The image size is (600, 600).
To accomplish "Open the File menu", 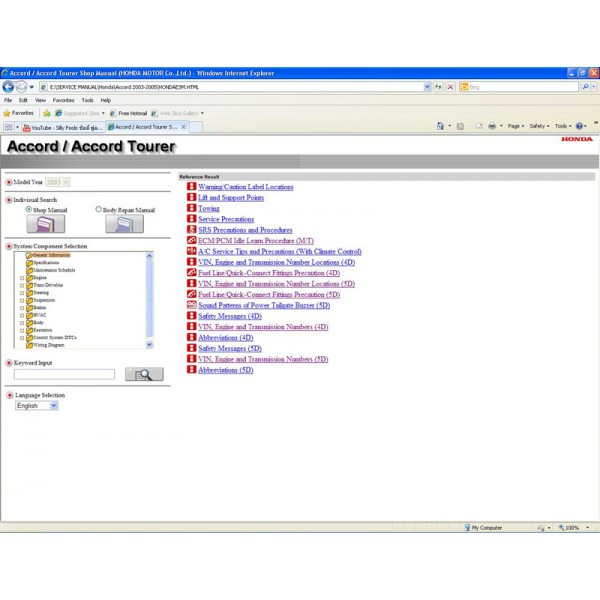I will click(x=8, y=100).
